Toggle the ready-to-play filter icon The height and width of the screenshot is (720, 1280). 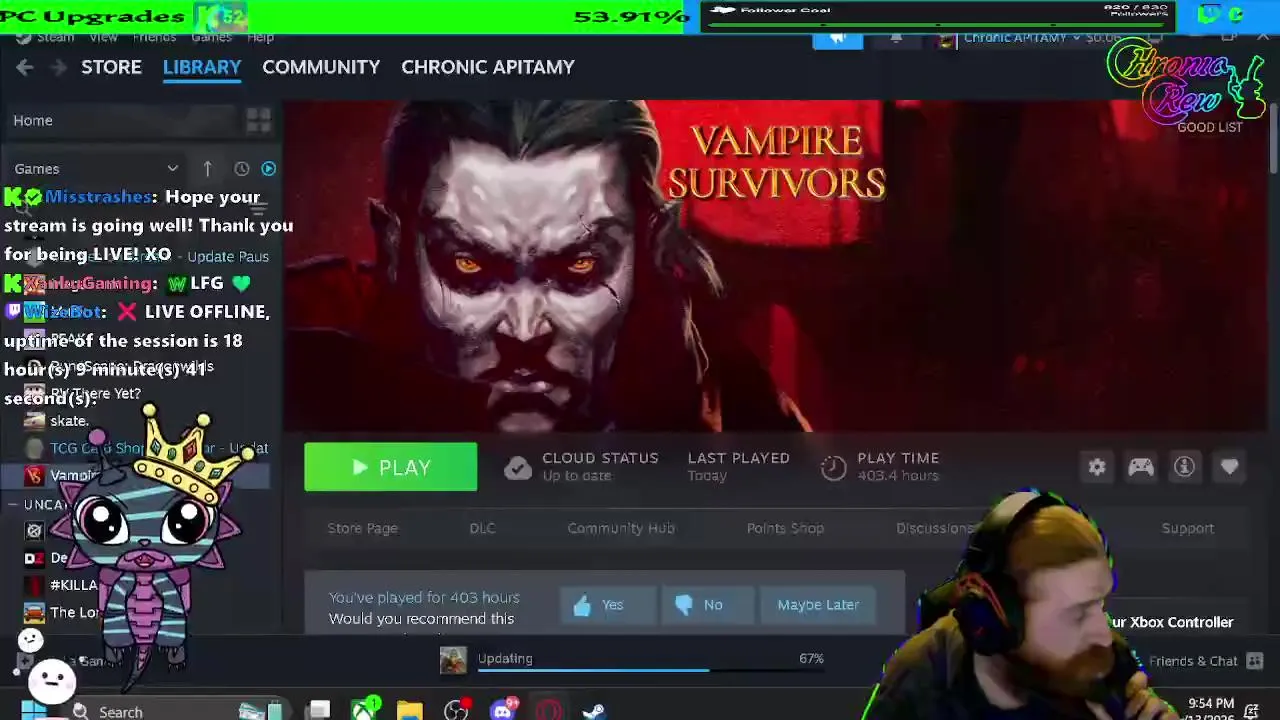(268, 169)
